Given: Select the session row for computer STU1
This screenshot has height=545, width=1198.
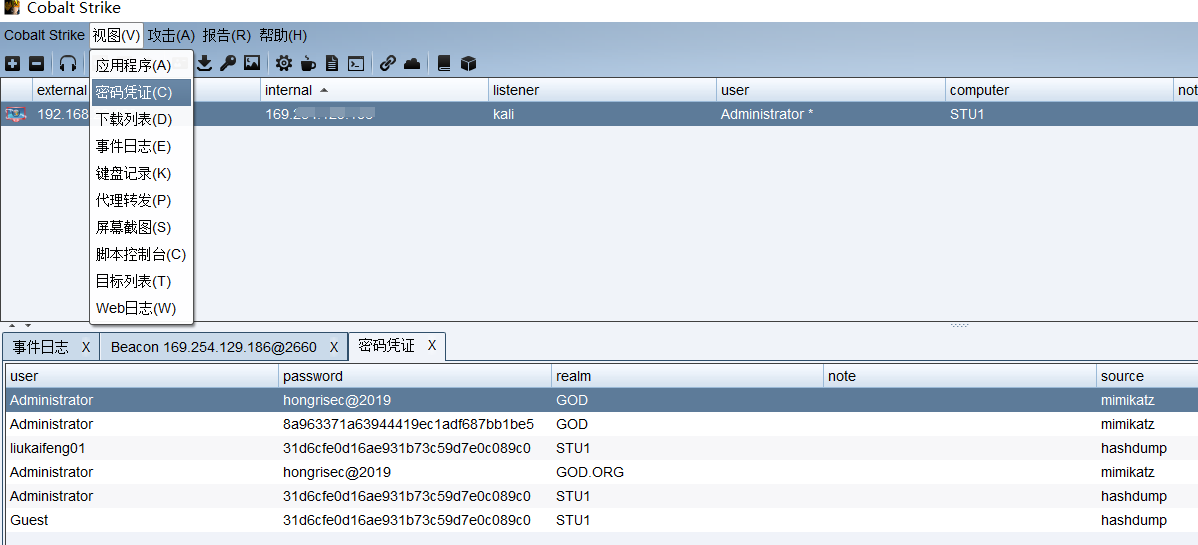Looking at the screenshot, I should (599, 114).
